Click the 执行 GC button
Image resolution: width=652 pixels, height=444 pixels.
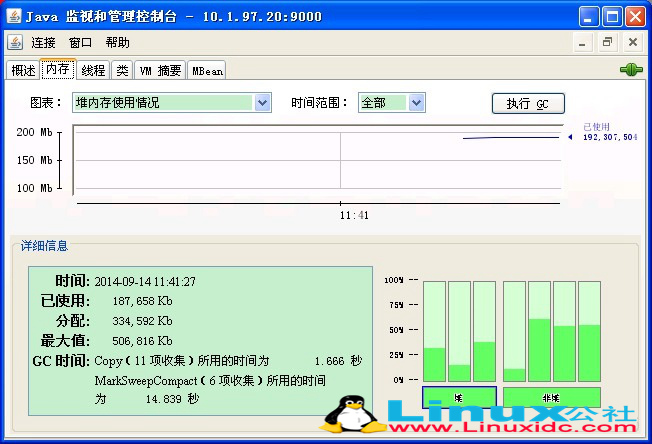point(528,103)
